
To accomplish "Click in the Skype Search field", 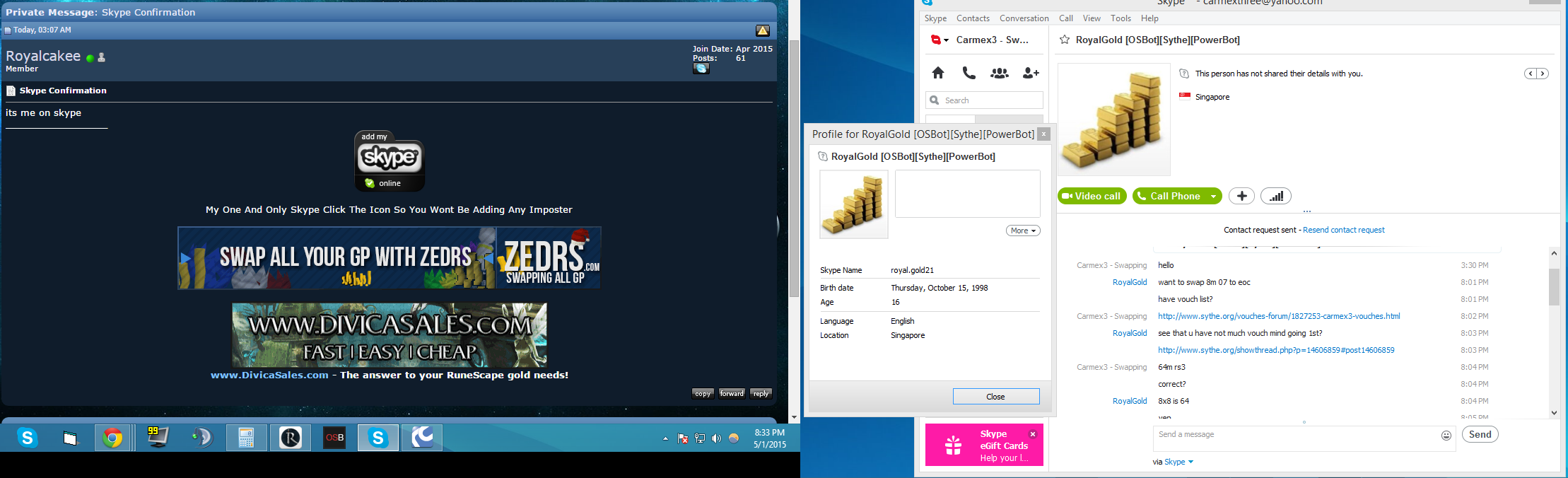I will (x=984, y=100).
